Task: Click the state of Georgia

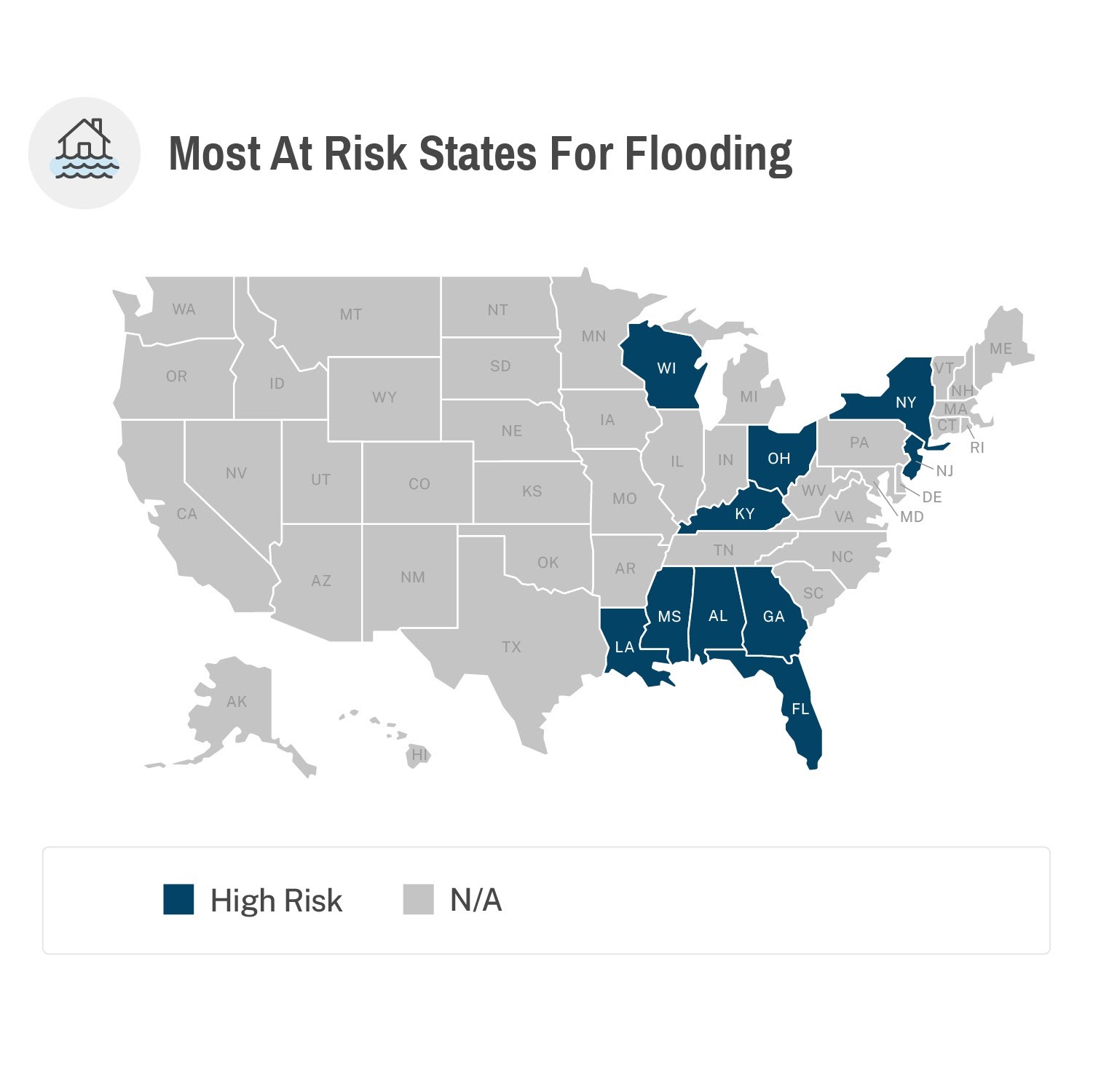Action: point(773,617)
